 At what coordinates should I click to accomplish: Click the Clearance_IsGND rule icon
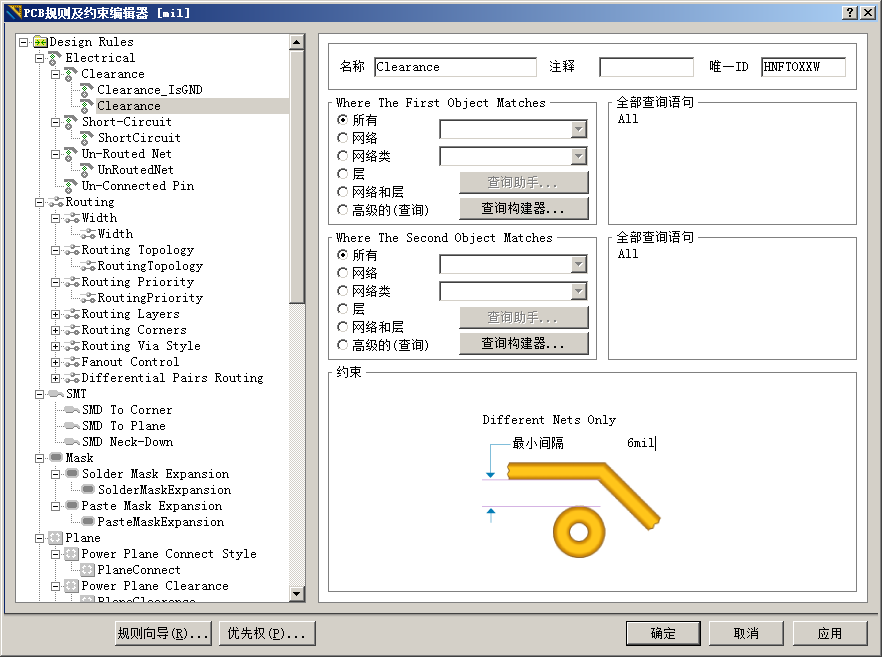(x=87, y=90)
